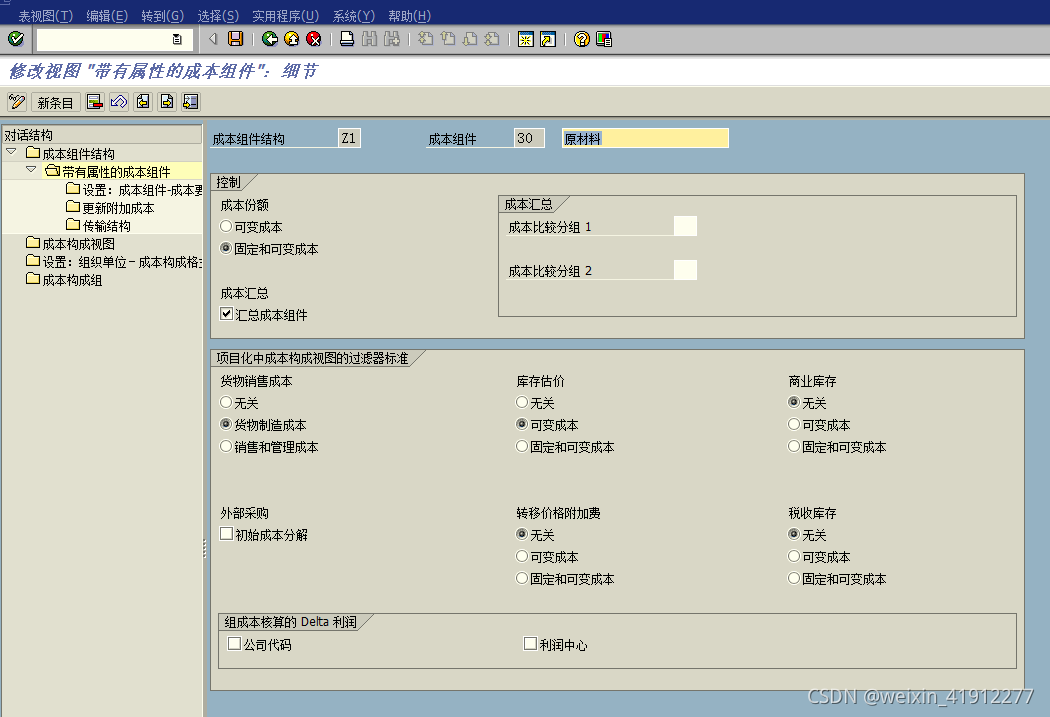Click the small left-triangle beside the command field
1050x717 pixels.
point(213,39)
